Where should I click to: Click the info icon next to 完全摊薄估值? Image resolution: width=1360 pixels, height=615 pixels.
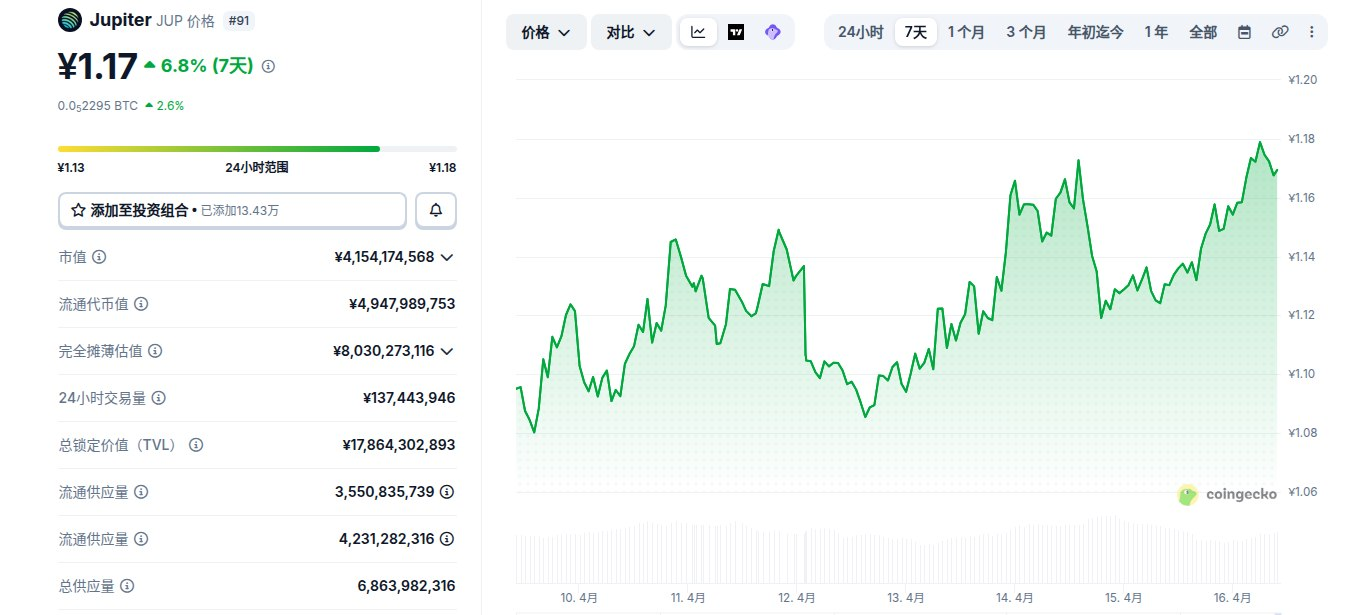pyautogui.click(x=155, y=351)
